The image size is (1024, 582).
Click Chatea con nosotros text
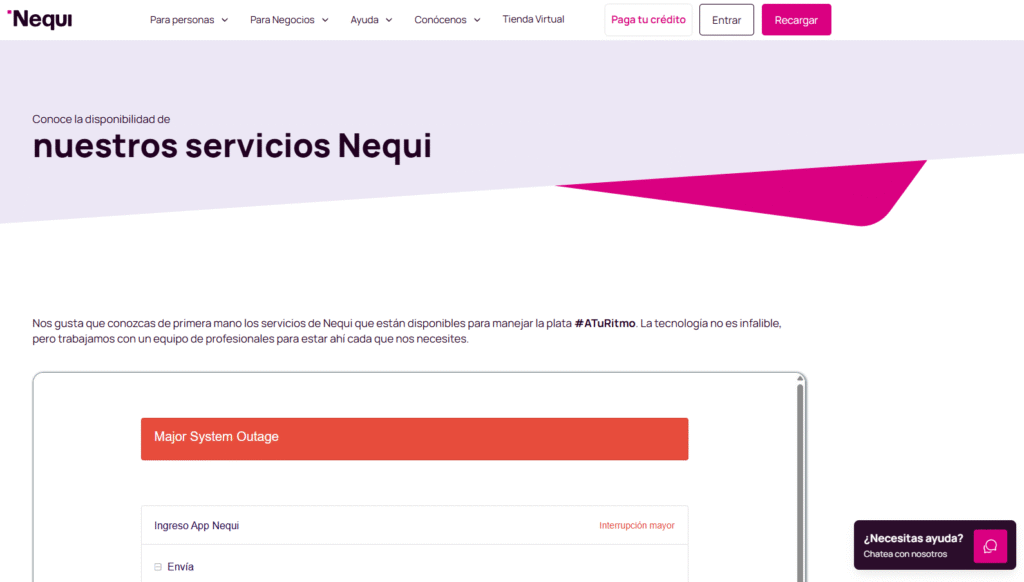pyautogui.click(x=905, y=554)
